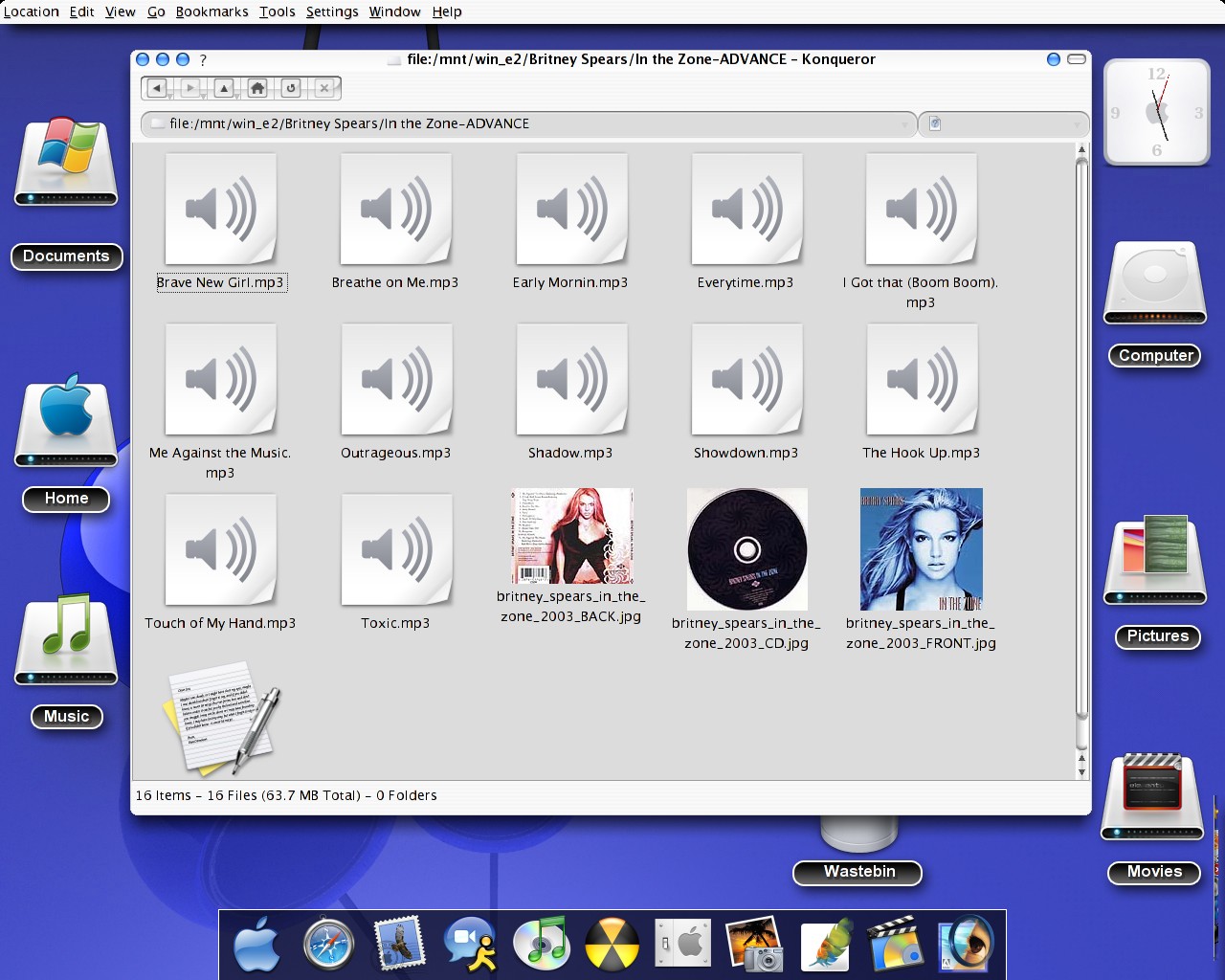1225x980 pixels.
Task: Click the status bar text '16 Items - 16 Files'
Action: pos(286,795)
